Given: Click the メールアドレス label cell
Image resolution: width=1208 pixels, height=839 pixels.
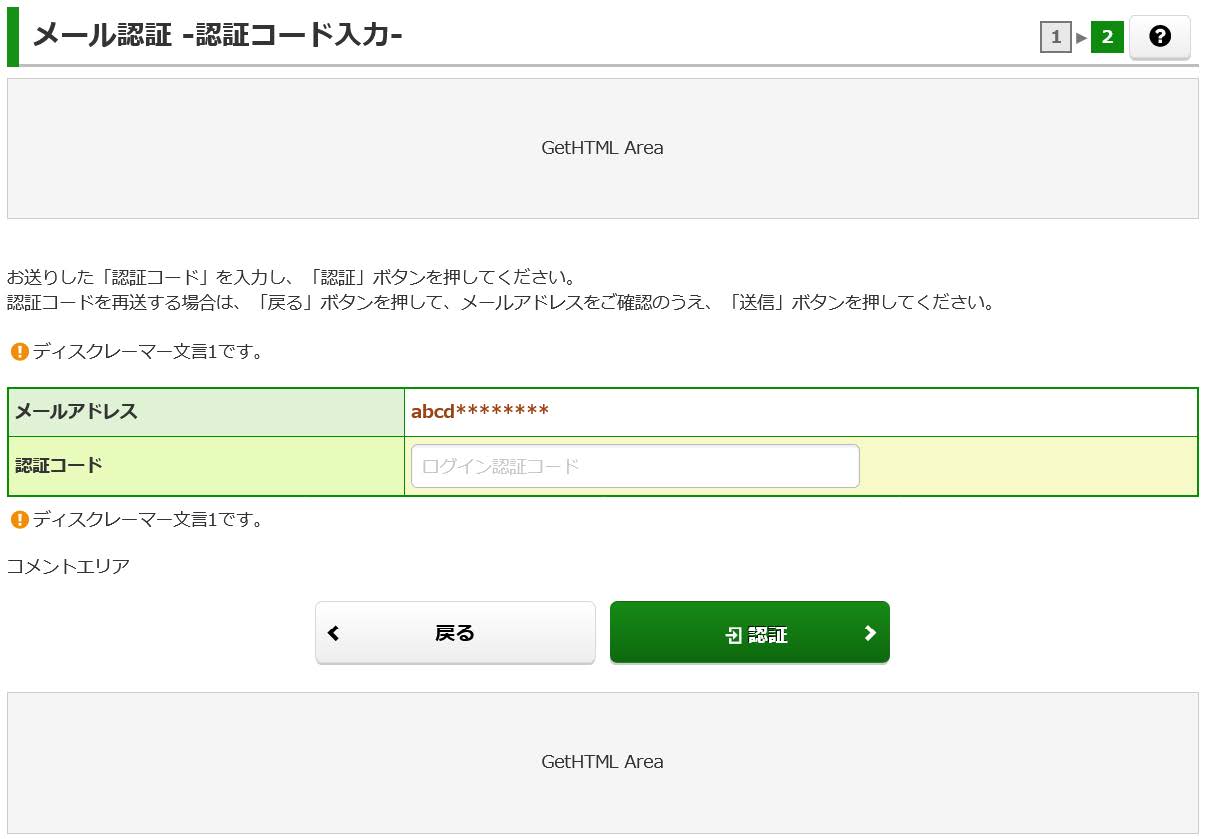Looking at the screenshot, I should click(206, 412).
